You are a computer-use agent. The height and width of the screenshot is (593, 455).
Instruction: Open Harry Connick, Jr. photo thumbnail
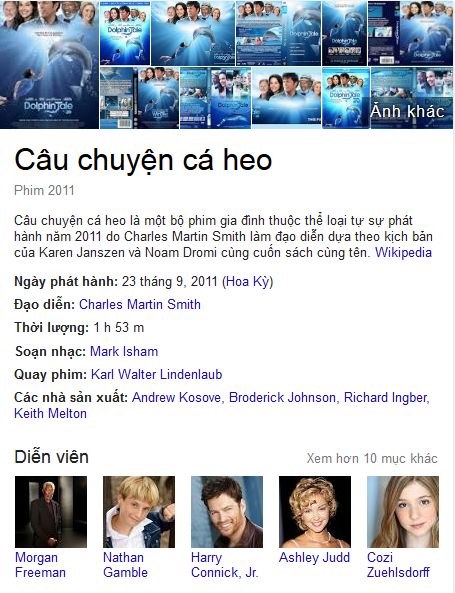point(227,512)
